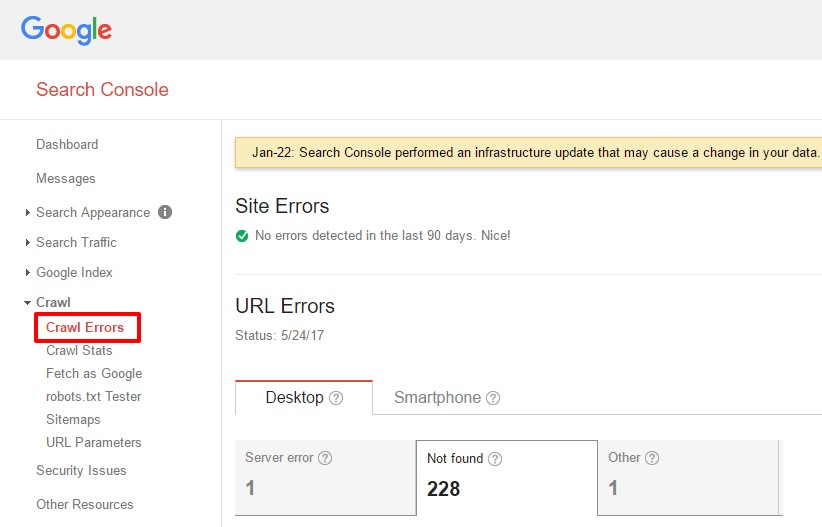This screenshot has width=822, height=527.
Task: Expand the Search Traffic section arrow
Action: click(x=27, y=242)
